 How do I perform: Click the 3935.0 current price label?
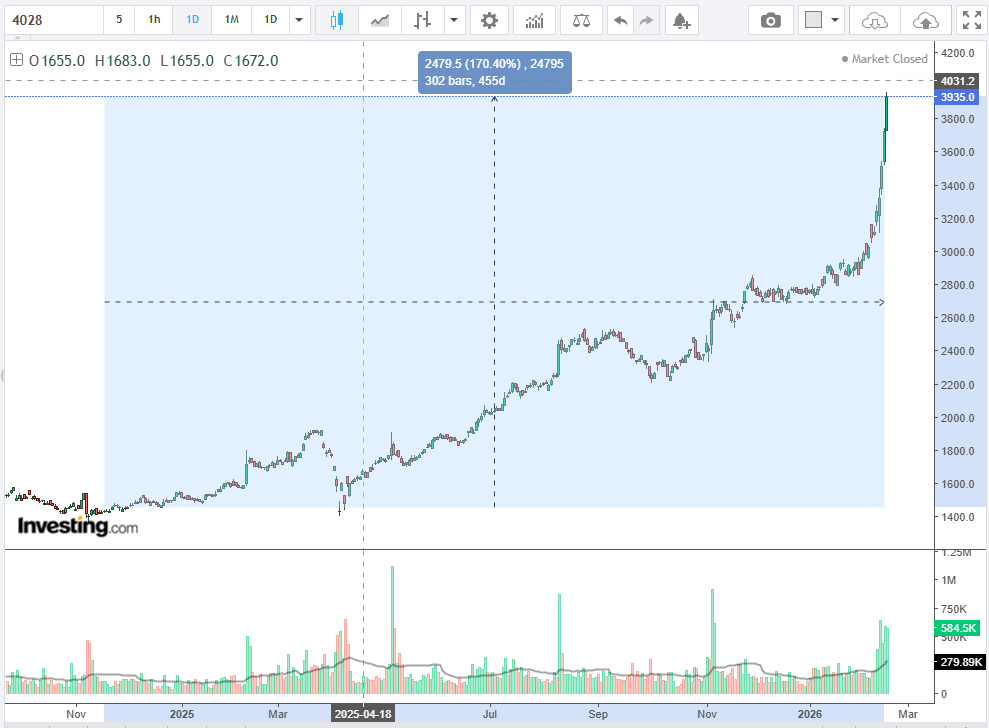[x=957, y=97]
